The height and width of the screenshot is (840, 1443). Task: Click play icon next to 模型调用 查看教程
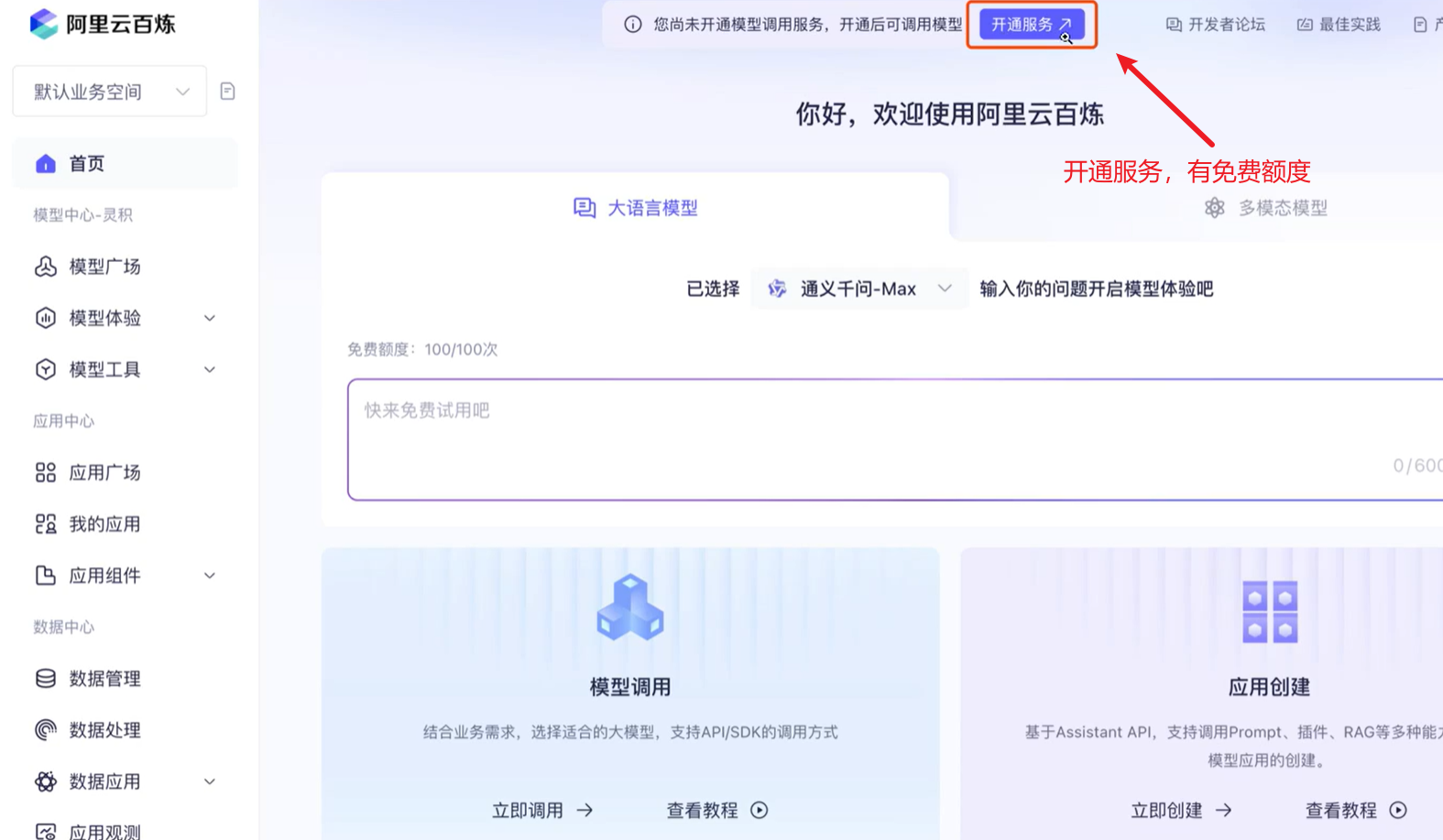click(760, 810)
